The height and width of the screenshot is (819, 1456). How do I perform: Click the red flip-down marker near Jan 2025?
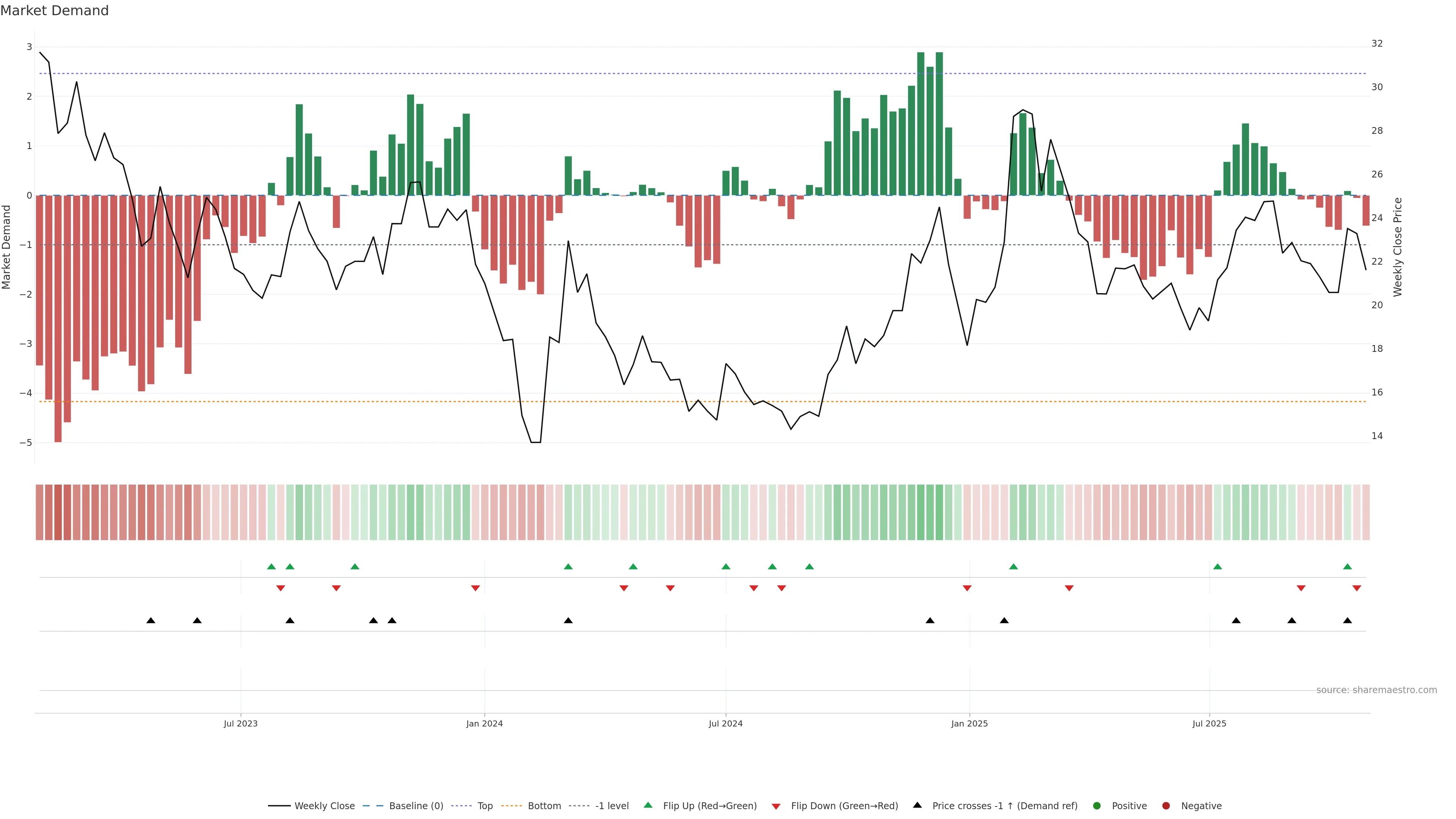967,588
